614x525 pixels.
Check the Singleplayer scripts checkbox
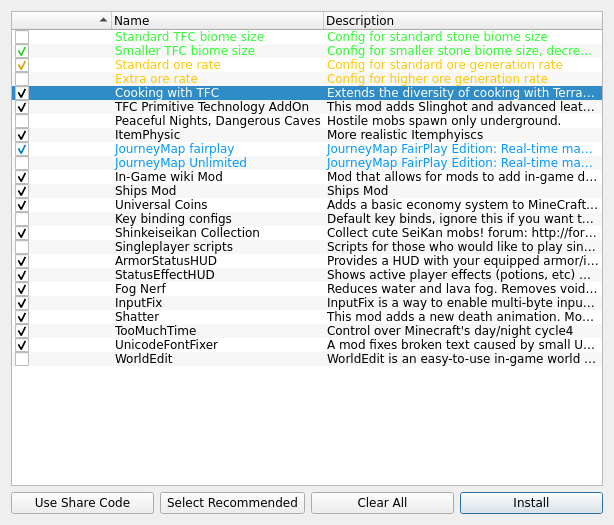[22, 247]
